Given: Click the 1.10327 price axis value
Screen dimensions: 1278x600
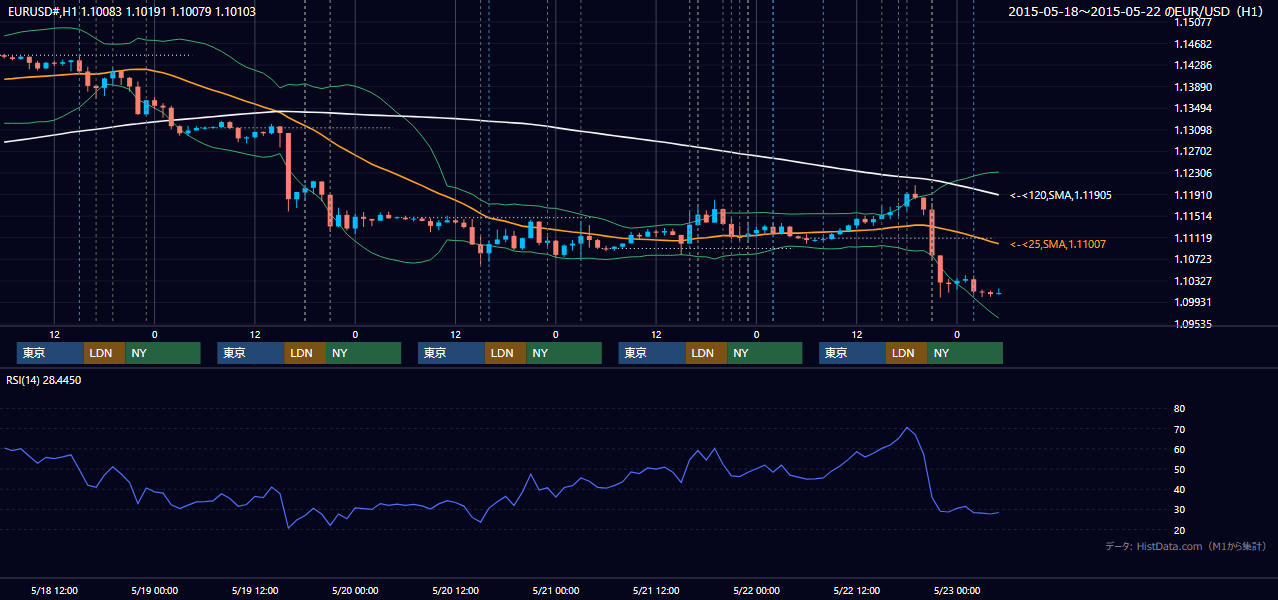Looking at the screenshot, I should (x=1192, y=281).
